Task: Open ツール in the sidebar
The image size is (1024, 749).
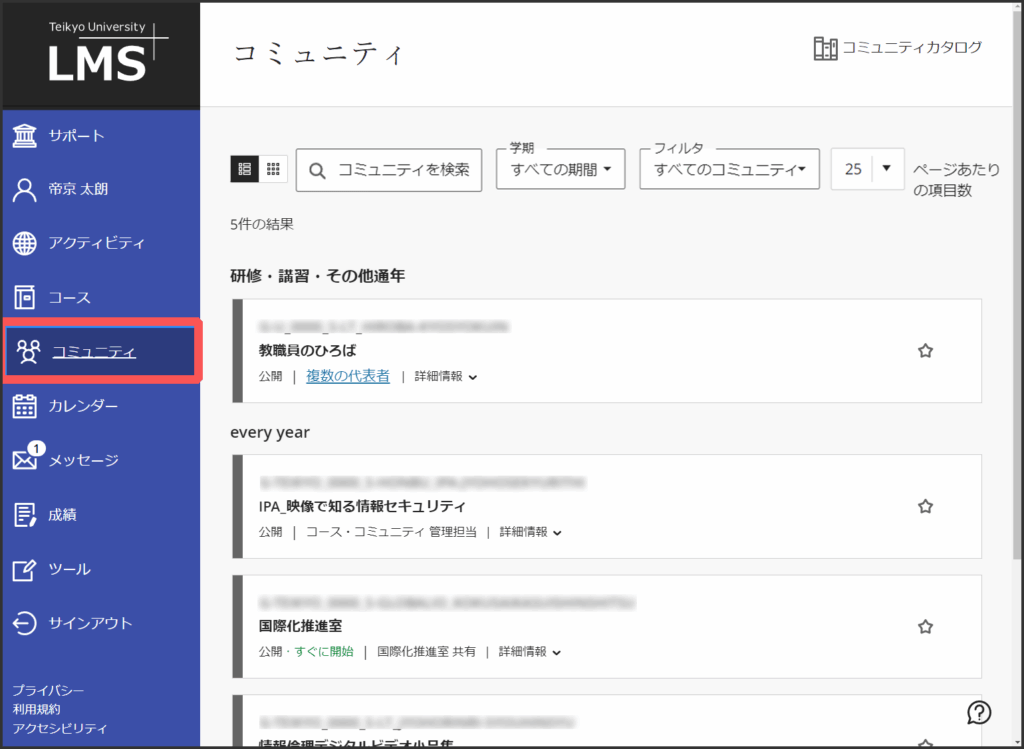Action: pyautogui.click(x=101, y=569)
